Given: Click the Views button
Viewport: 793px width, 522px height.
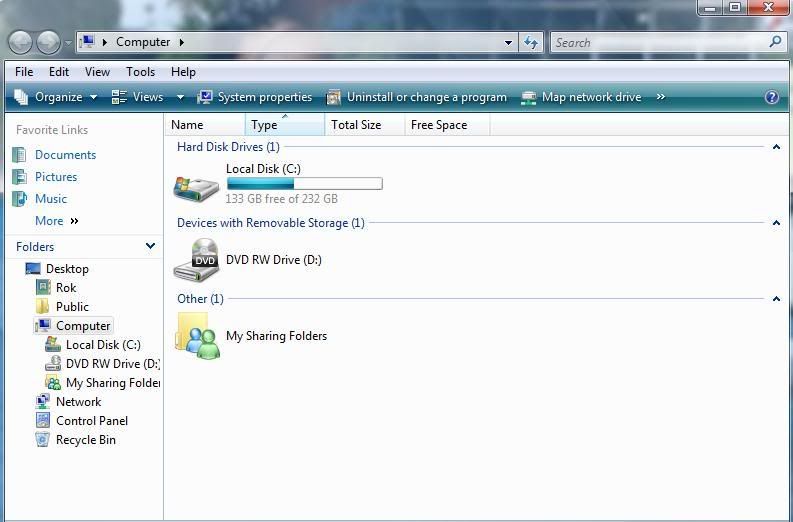Looking at the screenshot, I should 138,97.
